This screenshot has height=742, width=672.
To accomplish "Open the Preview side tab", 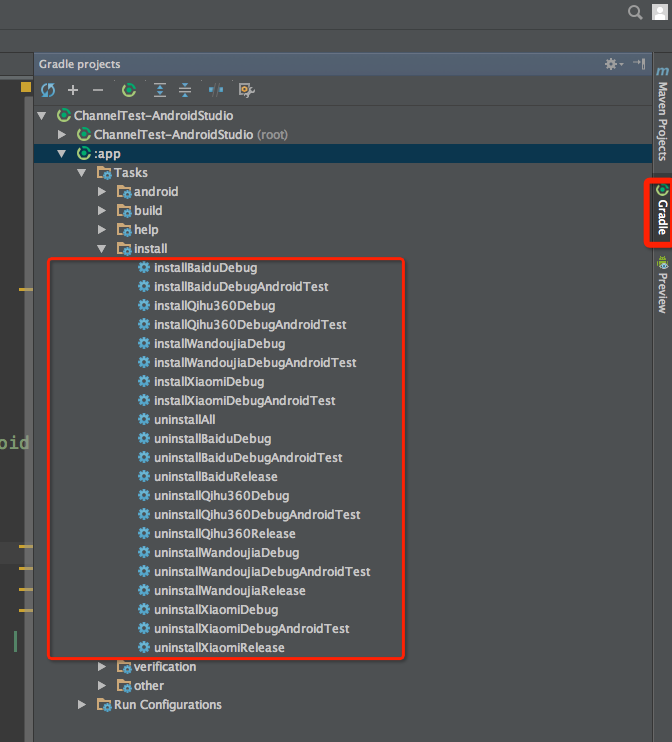I will point(663,285).
